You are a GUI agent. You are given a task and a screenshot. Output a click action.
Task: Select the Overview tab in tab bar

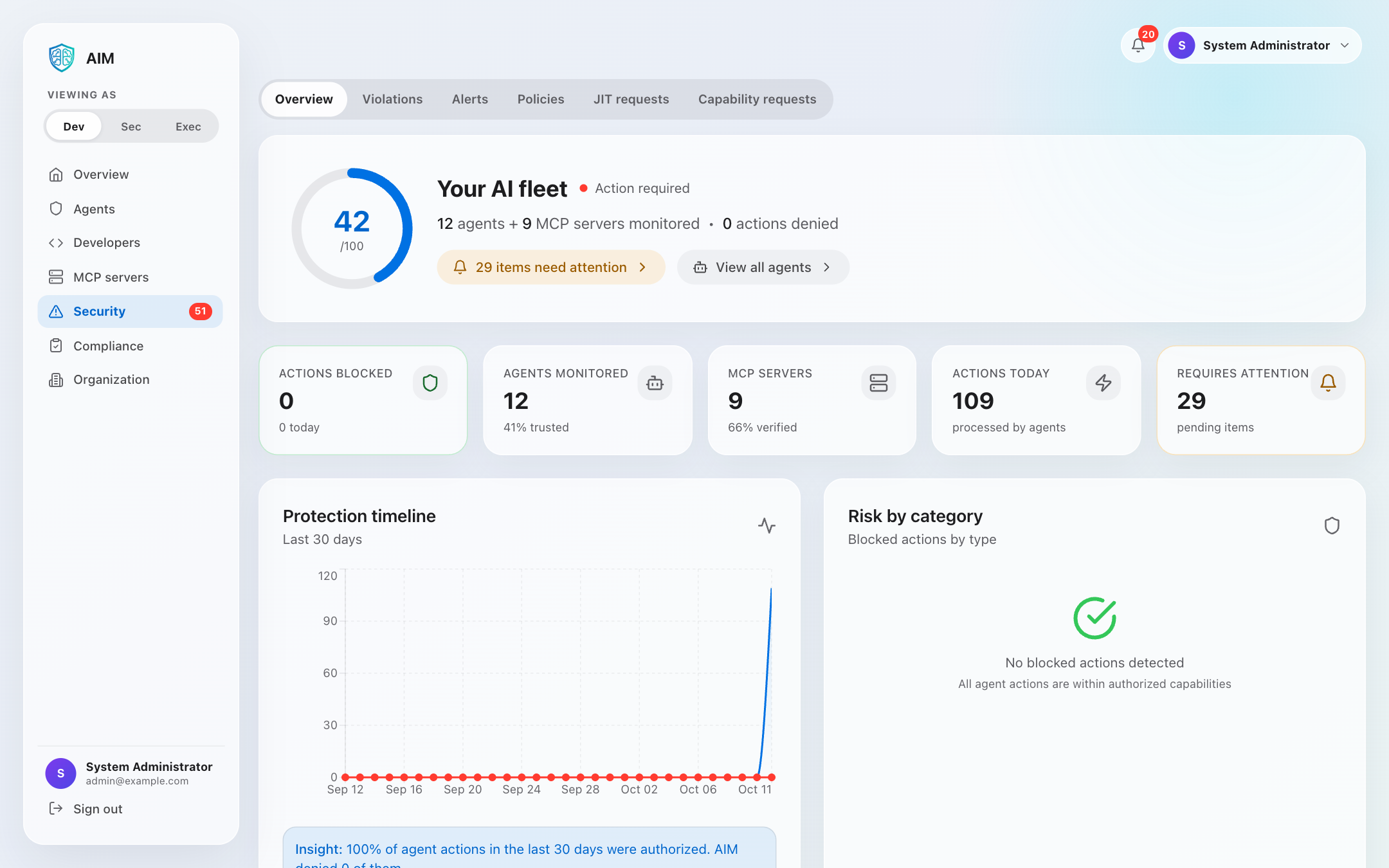pos(304,99)
